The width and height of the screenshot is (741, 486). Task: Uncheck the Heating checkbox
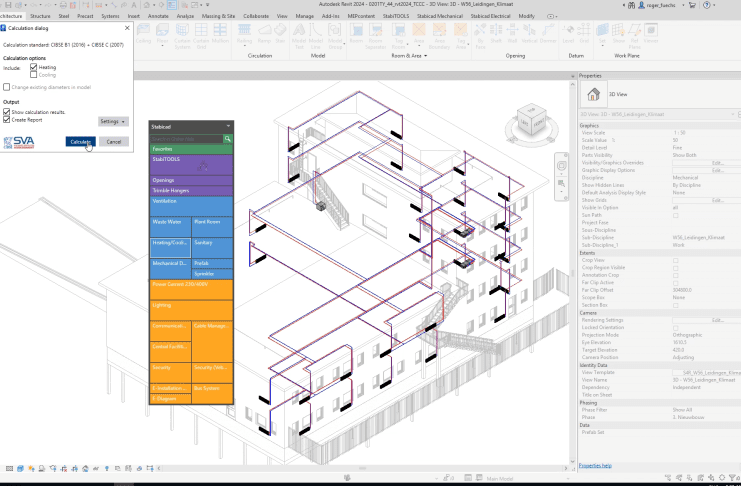pos(33,67)
